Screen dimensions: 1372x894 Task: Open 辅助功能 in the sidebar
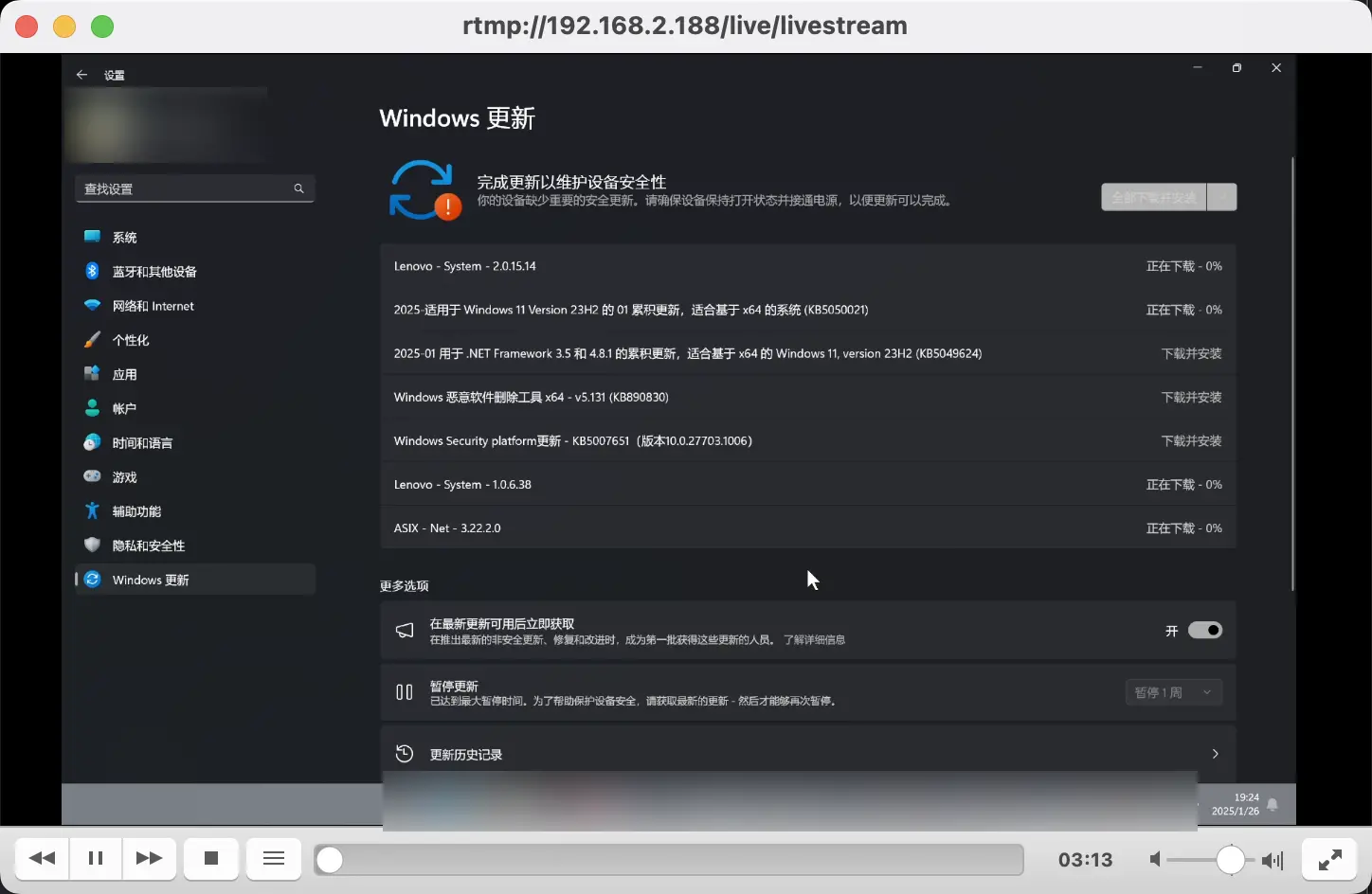click(194, 511)
